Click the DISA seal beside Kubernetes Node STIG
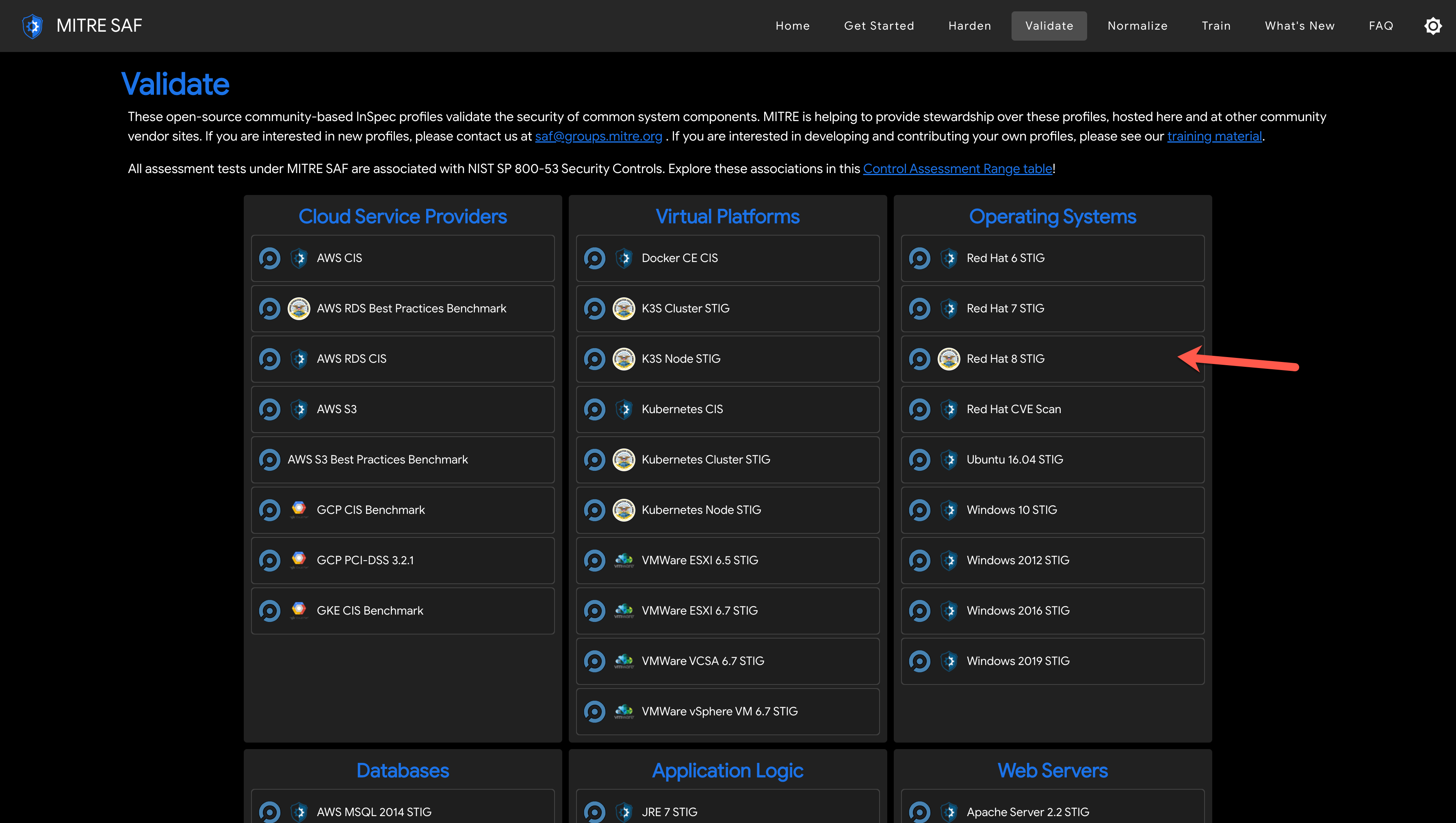Viewport: 1456px width, 823px height. [x=624, y=510]
